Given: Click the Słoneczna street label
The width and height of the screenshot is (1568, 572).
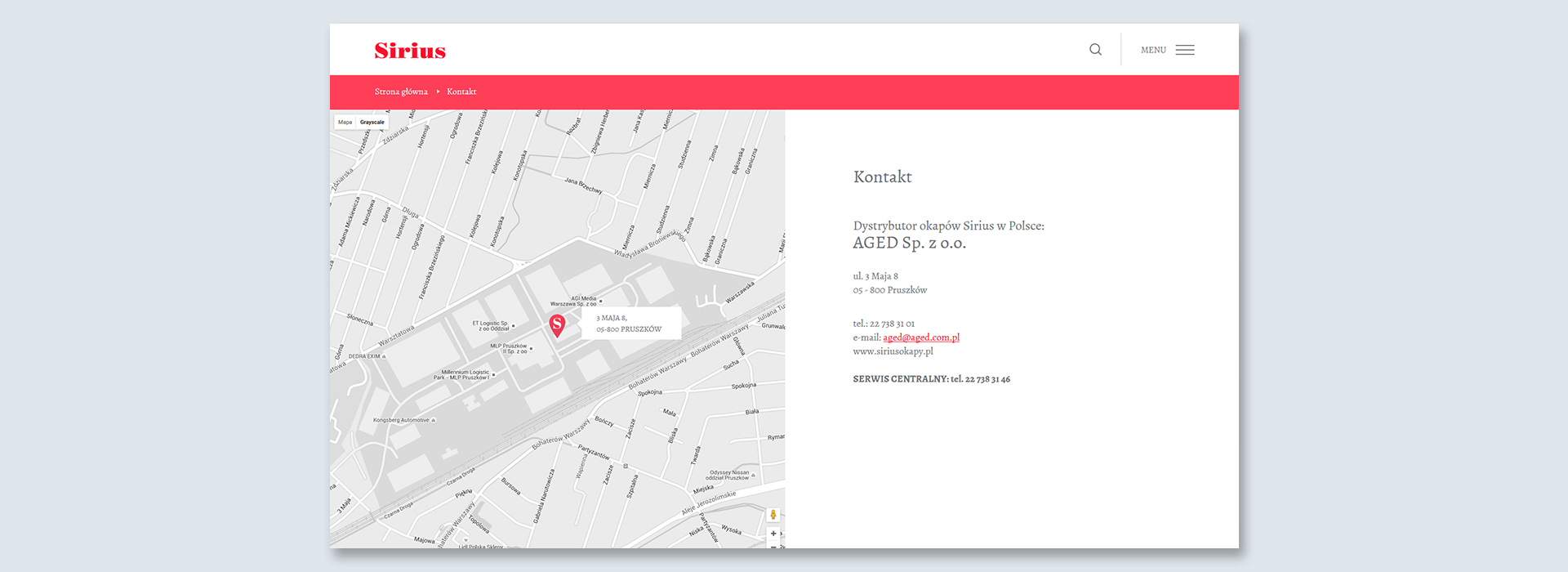Looking at the screenshot, I should click(360, 320).
